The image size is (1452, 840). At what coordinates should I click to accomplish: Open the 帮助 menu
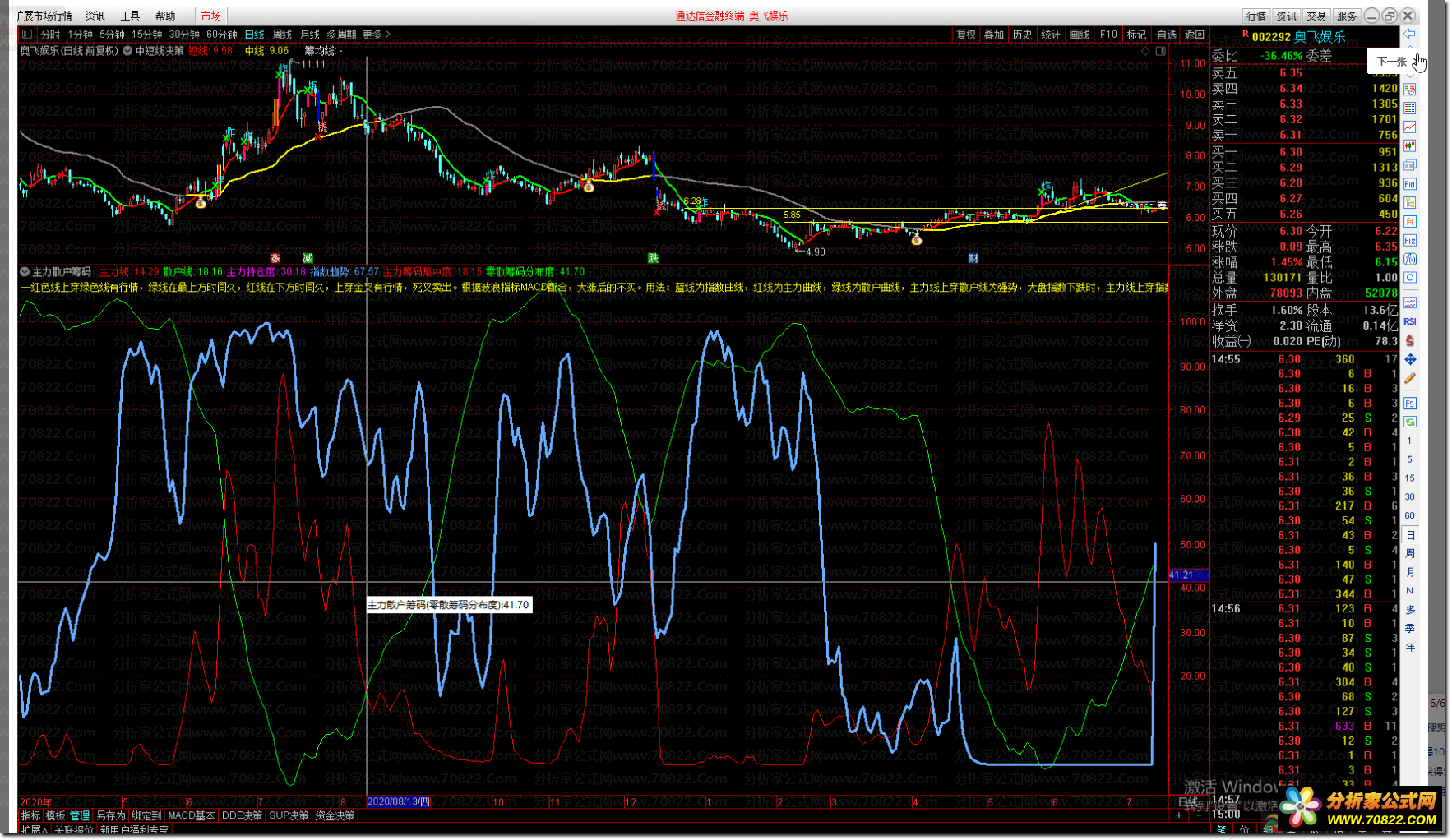(165, 16)
